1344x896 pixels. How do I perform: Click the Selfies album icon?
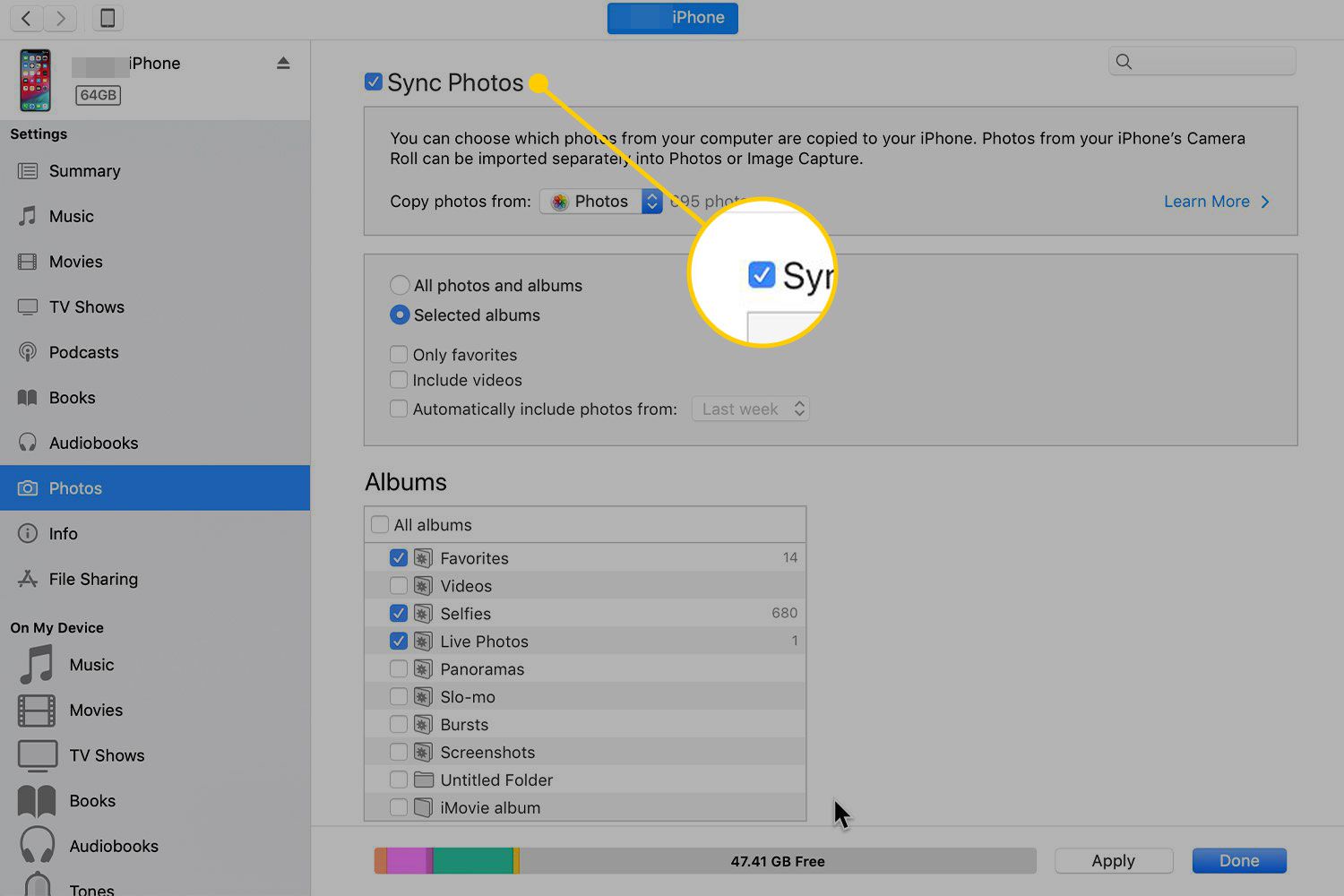point(424,614)
